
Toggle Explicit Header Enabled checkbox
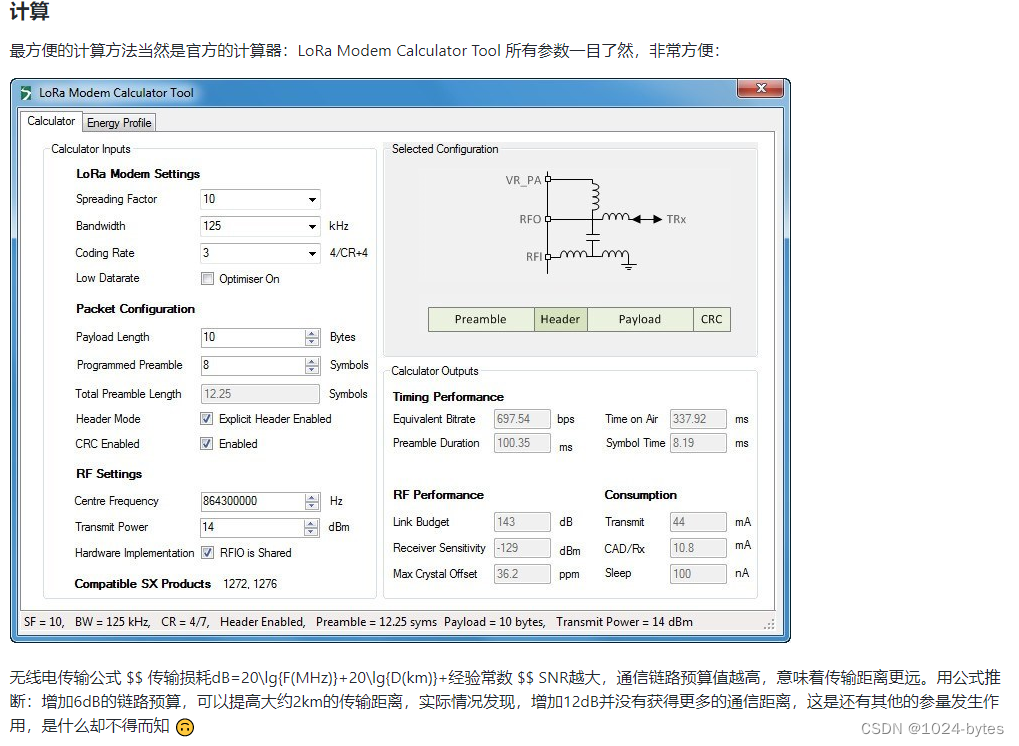207,419
